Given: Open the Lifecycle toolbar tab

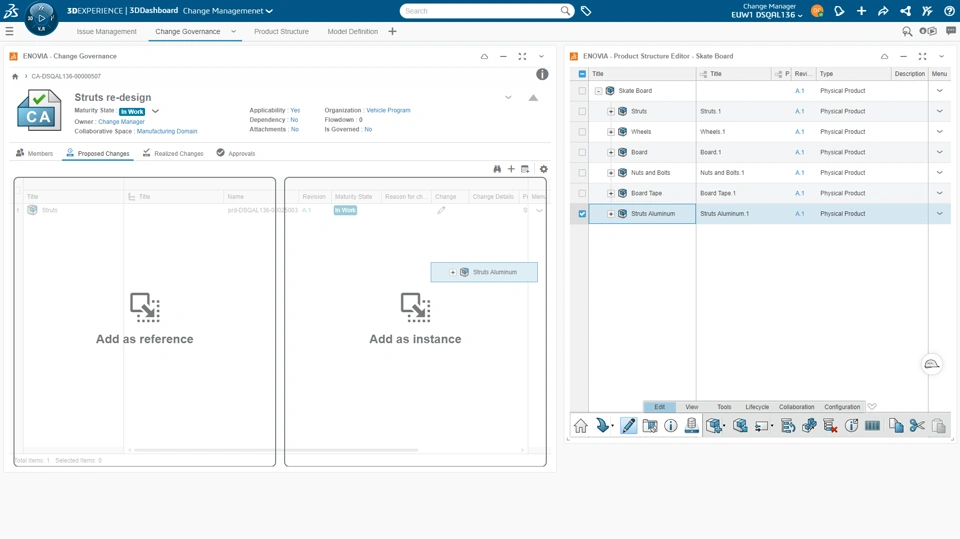Looking at the screenshot, I should point(757,407).
